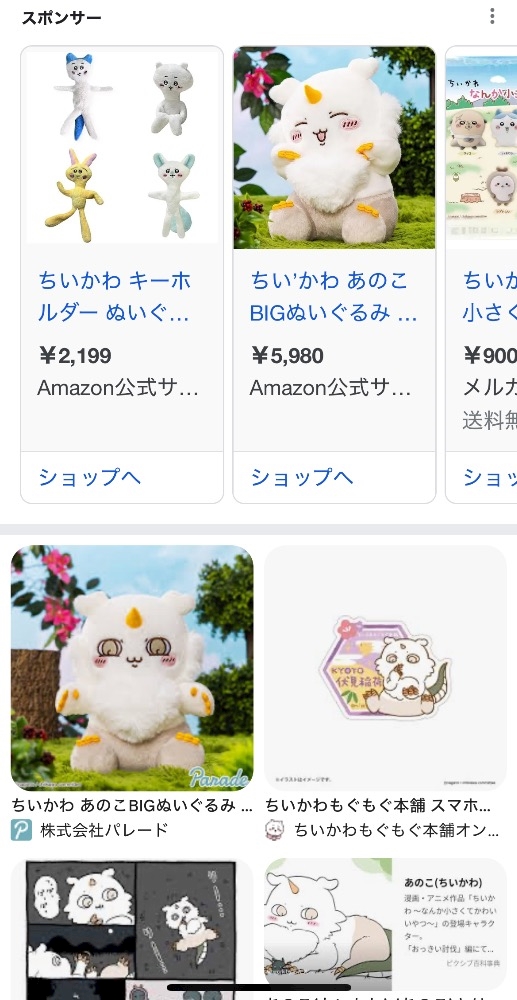Click ちいかわもぐもぐ本舗 スマホ… result title
This screenshot has width=517, height=1000.
point(379,805)
